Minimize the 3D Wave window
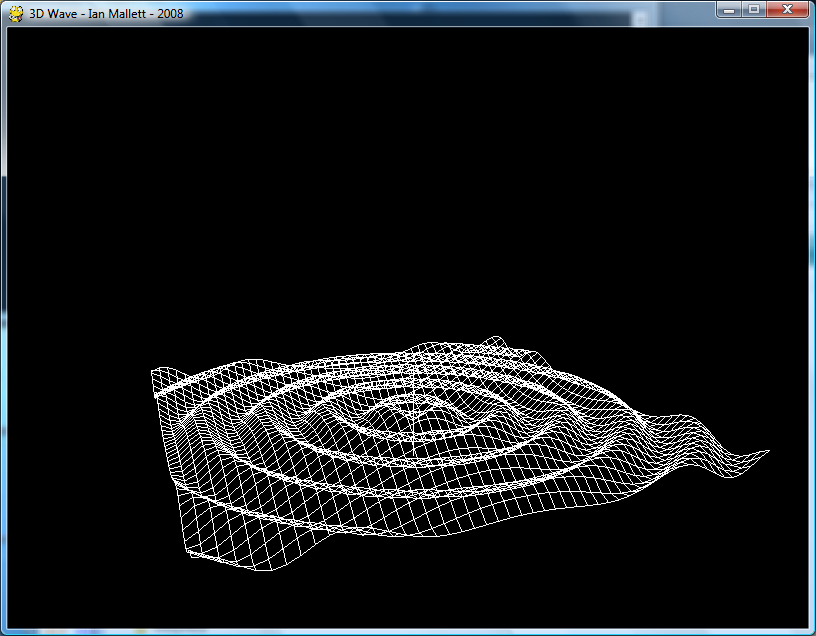Image resolution: width=816 pixels, height=636 pixels. tap(728, 10)
